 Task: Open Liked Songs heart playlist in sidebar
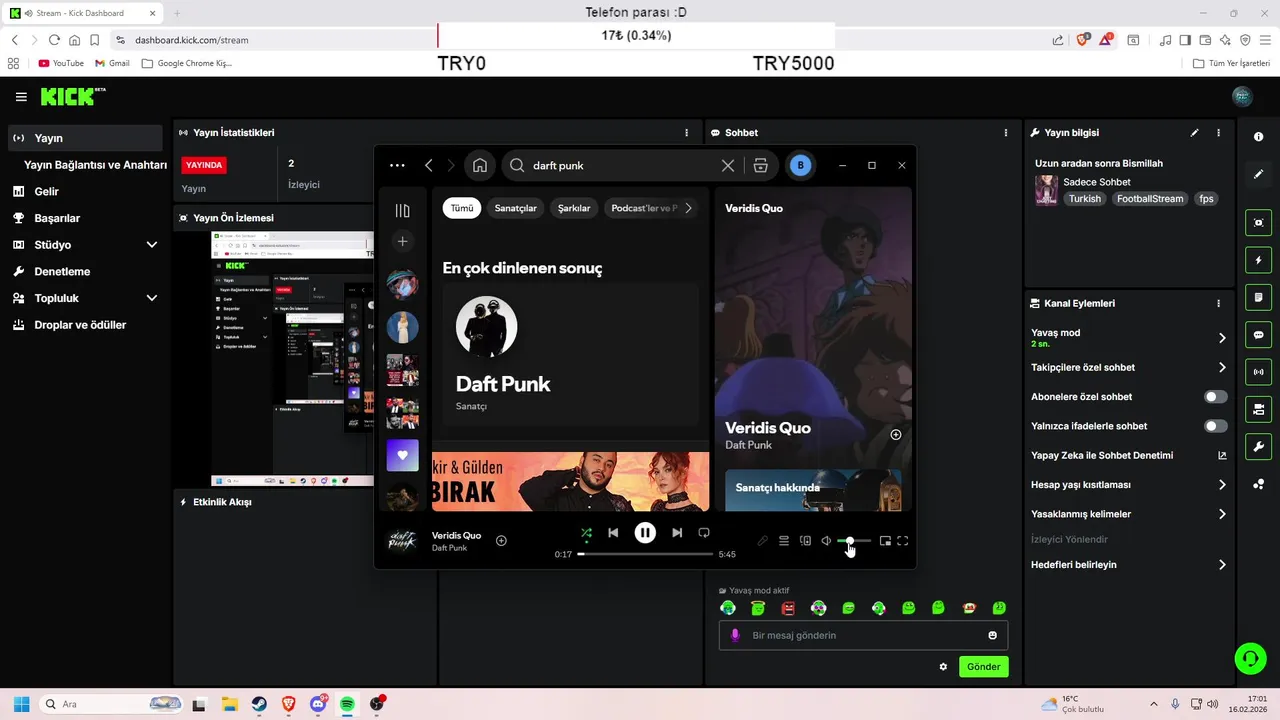pyautogui.click(x=403, y=455)
